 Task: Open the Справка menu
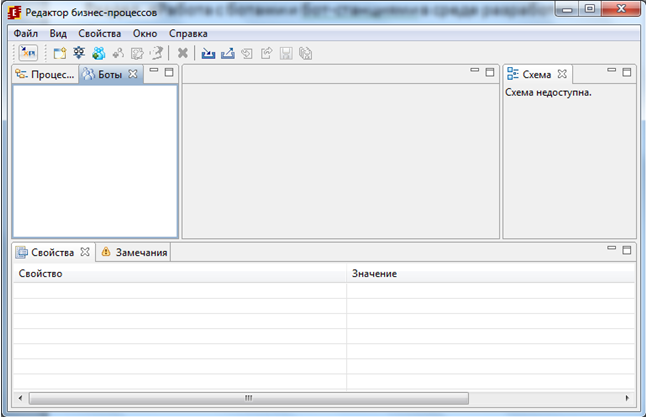point(188,33)
